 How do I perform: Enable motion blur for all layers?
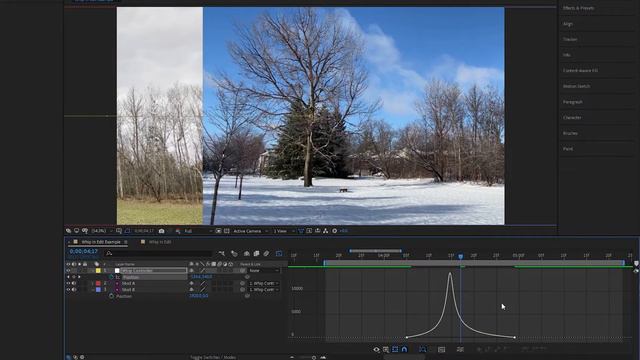tap(266, 253)
